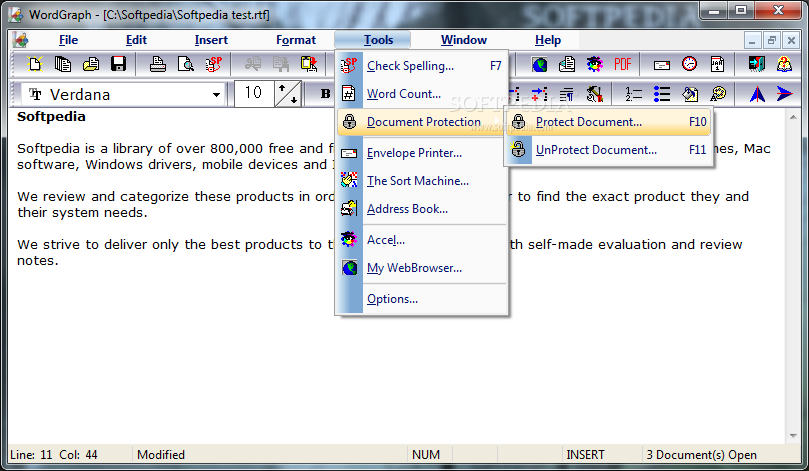Create a new document with toolbar icon
The width and height of the screenshot is (809, 471).
(x=35, y=64)
